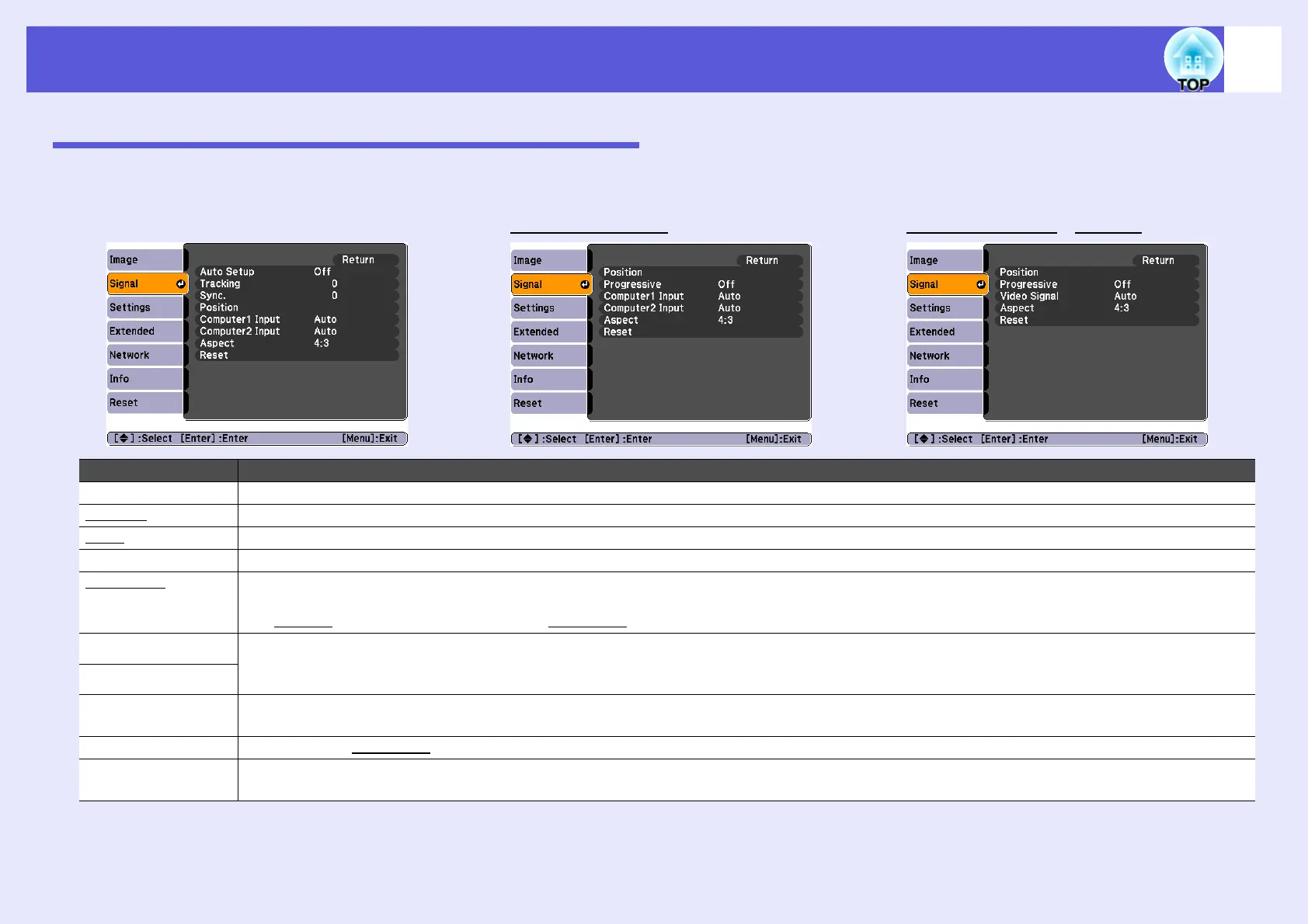Open Image tab in the Video Signal menu

click(945, 261)
